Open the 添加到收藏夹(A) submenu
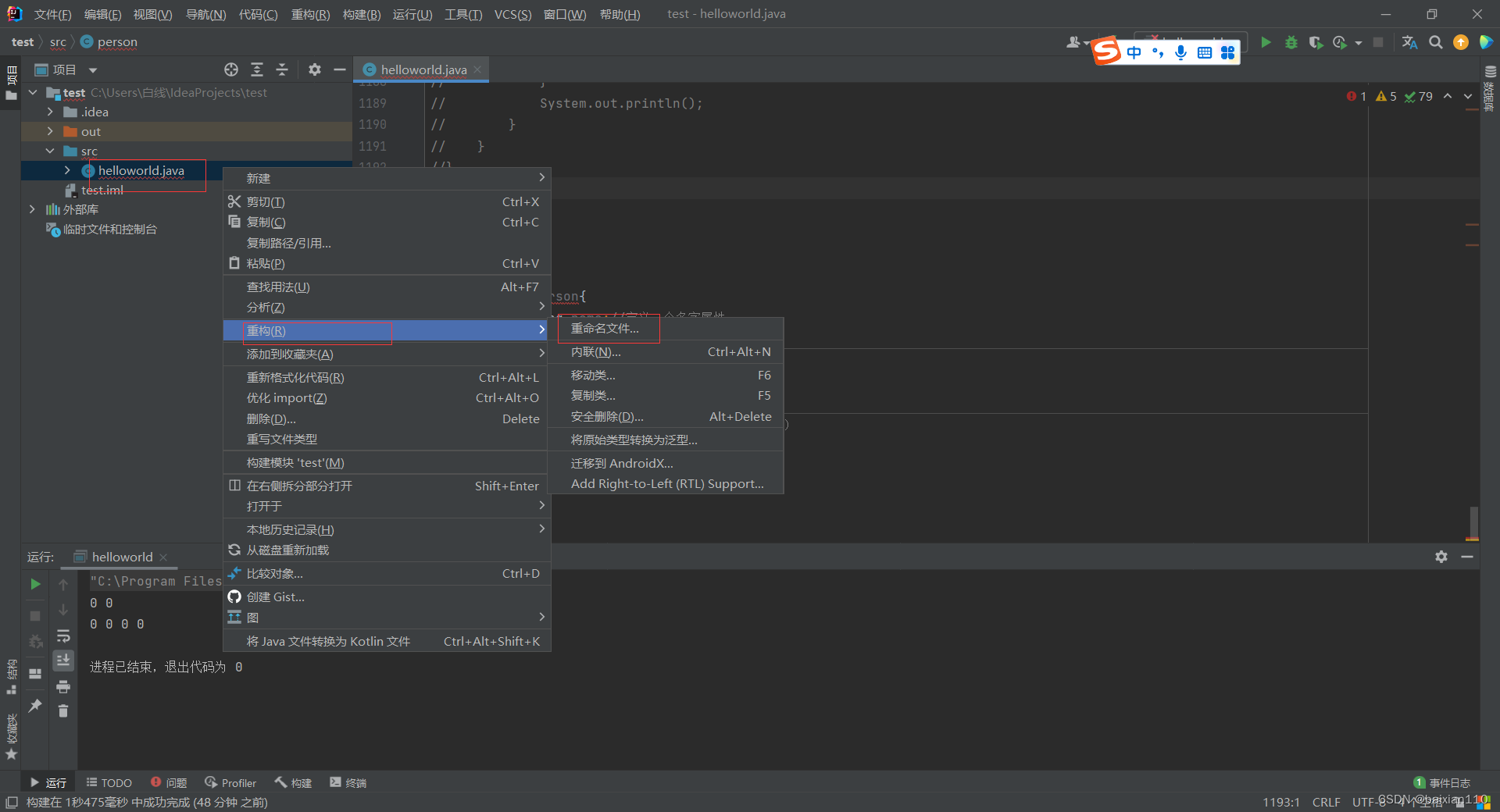 click(387, 354)
